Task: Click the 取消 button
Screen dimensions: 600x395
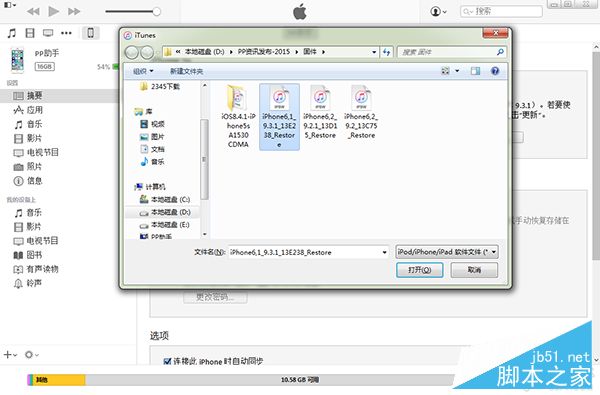Action: (474, 270)
